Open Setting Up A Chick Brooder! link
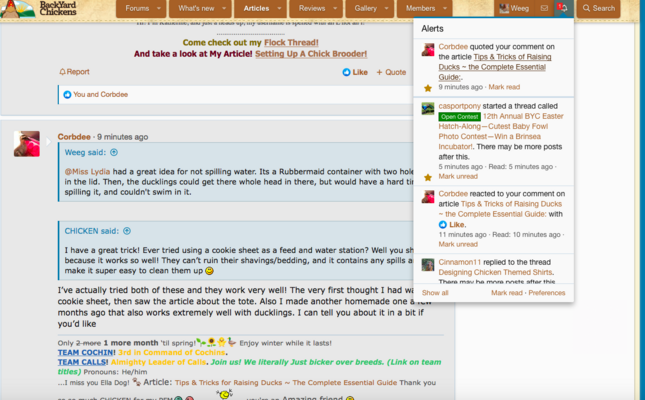 click(x=311, y=54)
